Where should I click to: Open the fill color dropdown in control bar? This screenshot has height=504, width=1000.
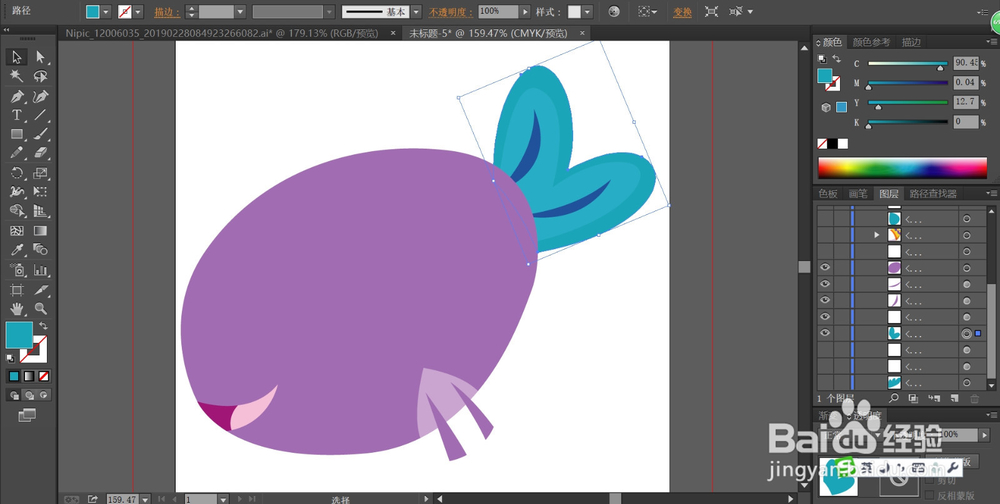pos(108,12)
